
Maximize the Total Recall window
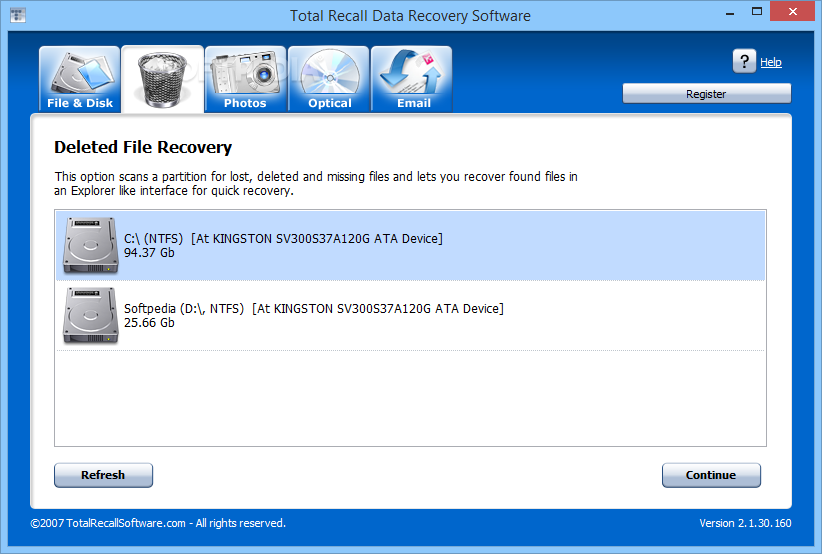(x=756, y=12)
